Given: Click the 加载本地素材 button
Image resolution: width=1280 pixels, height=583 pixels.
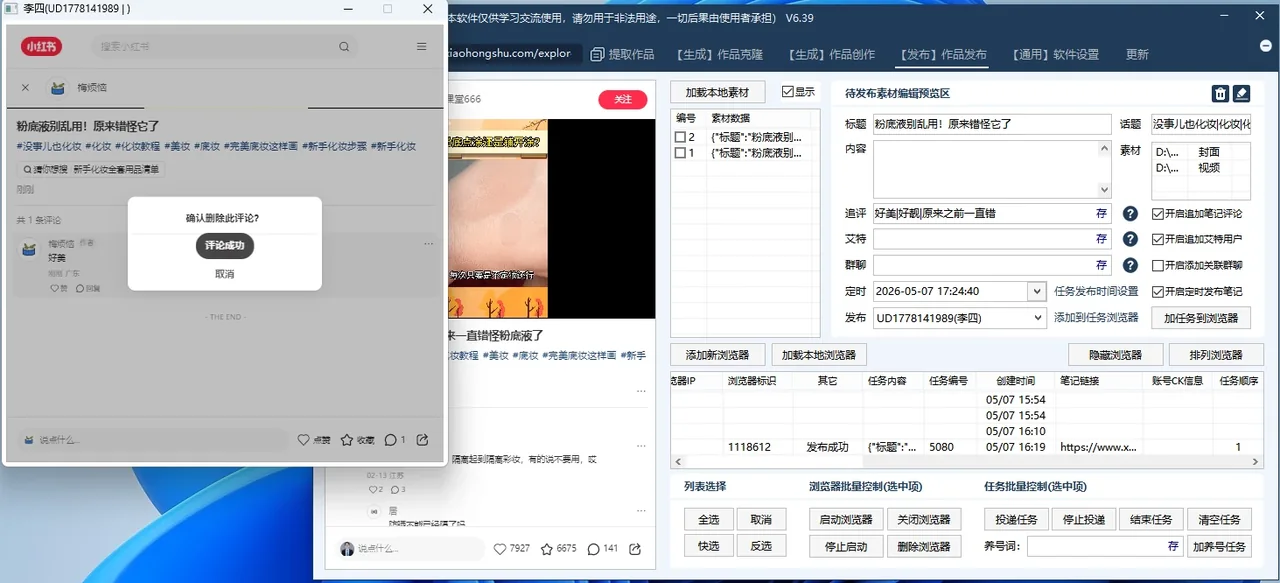Looking at the screenshot, I should 717,92.
